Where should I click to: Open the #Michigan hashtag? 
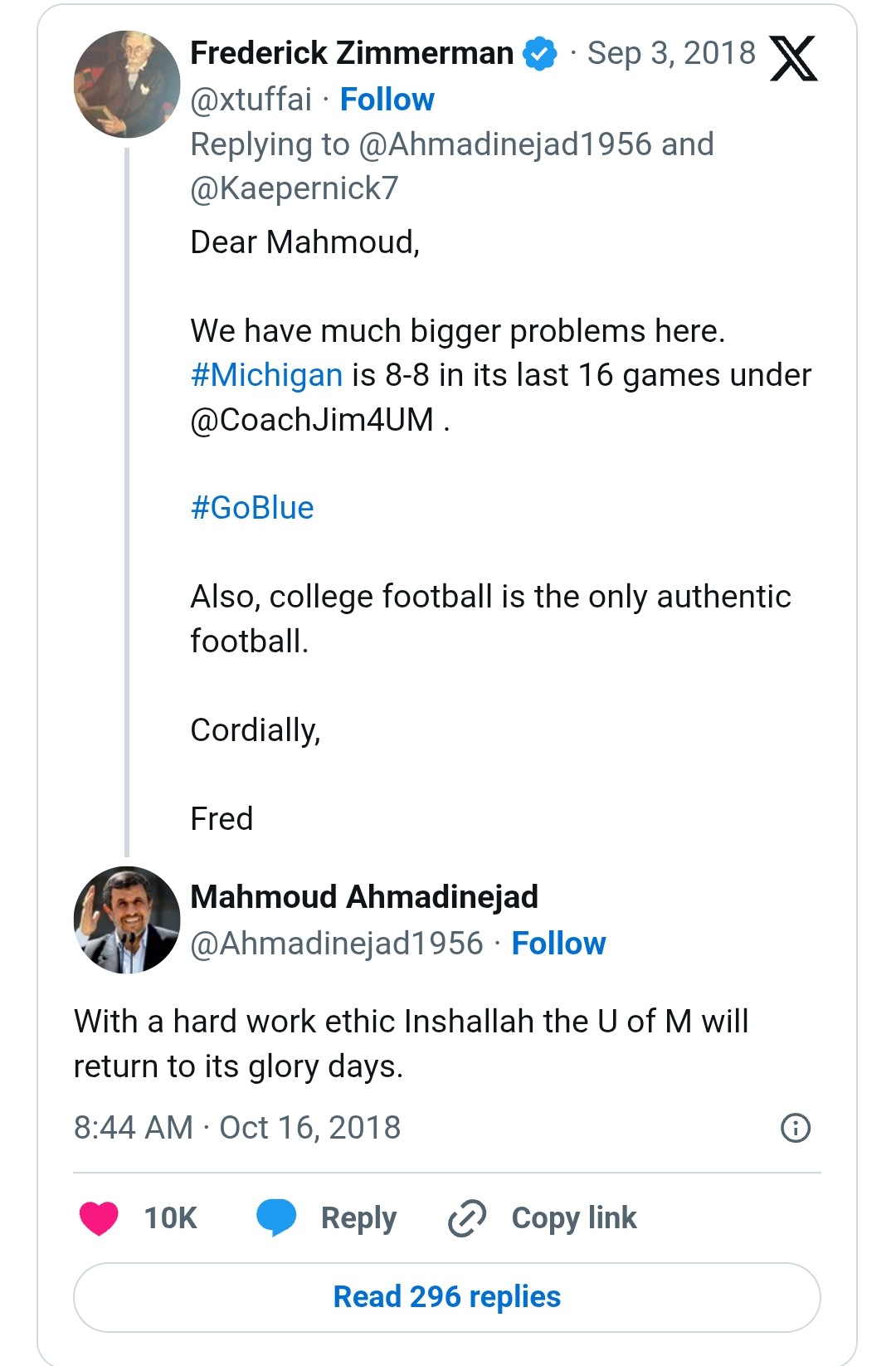(x=266, y=375)
